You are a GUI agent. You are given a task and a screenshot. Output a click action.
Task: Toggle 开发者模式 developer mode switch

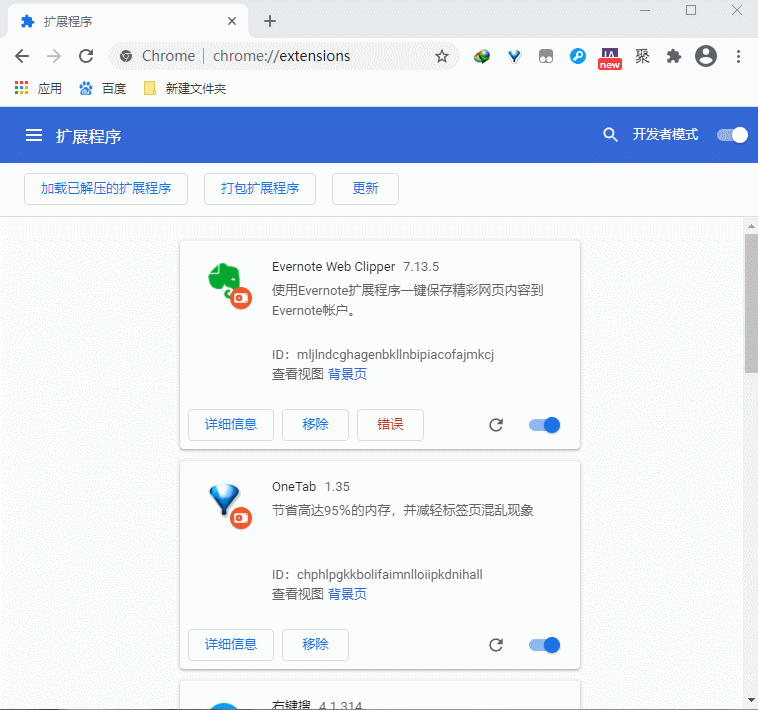pyautogui.click(x=732, y=135)
